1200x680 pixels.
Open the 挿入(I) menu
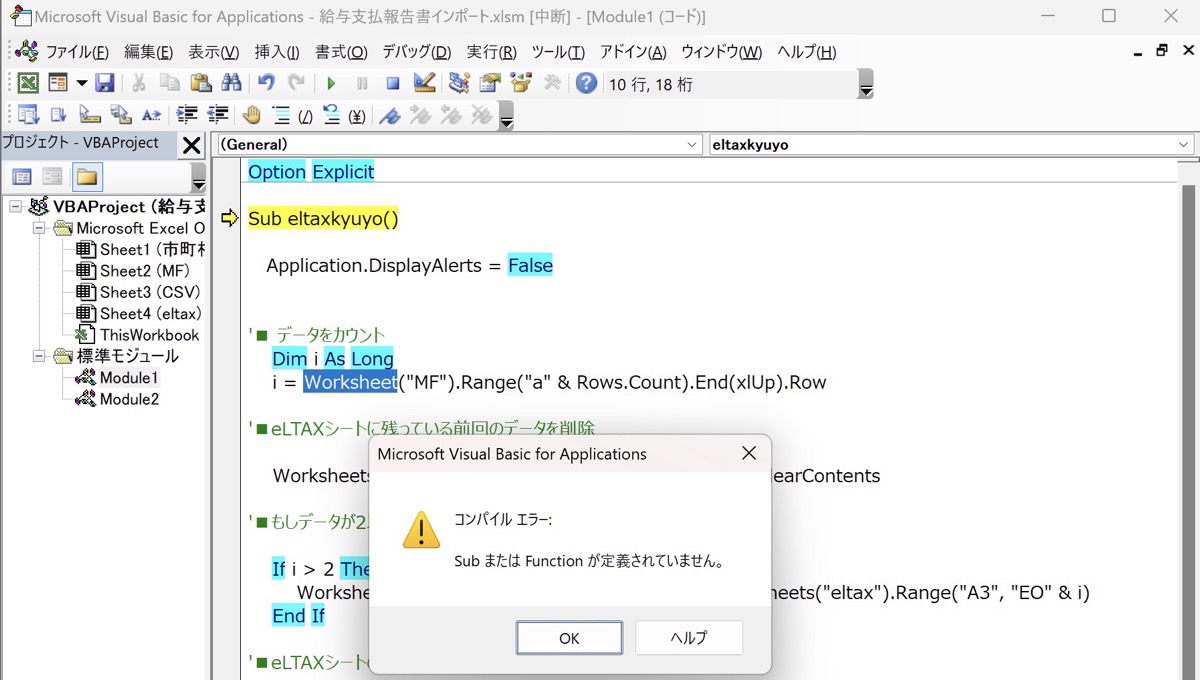[277, 52]
